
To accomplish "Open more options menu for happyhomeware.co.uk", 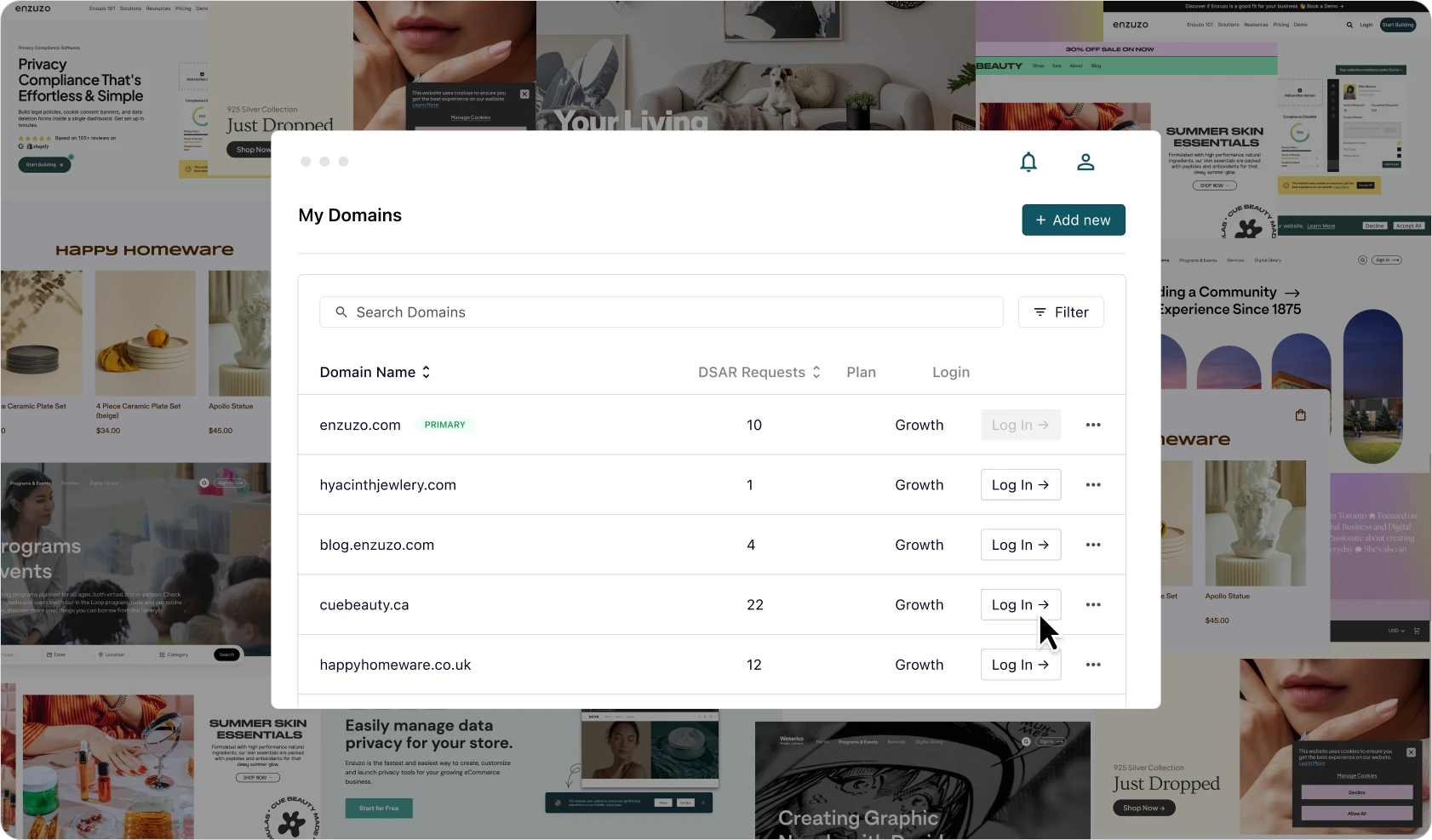I will point(1093,665).
